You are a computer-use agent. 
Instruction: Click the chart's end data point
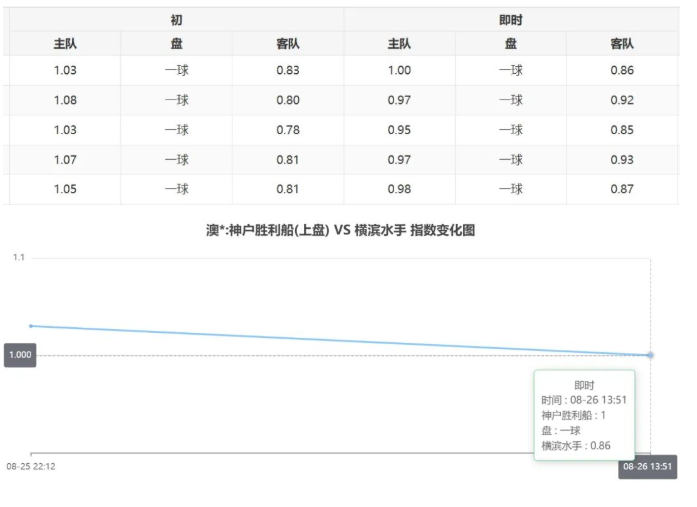pos(650,355)
